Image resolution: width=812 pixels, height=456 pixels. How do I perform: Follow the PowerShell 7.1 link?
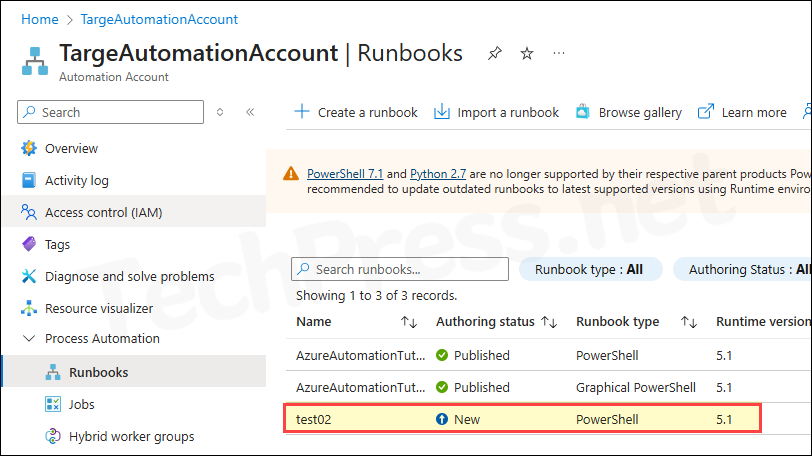(x=345, y=174)
